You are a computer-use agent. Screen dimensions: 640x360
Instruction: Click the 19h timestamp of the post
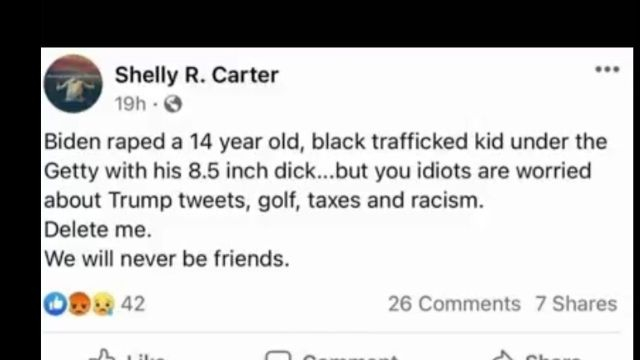point(130,104)
